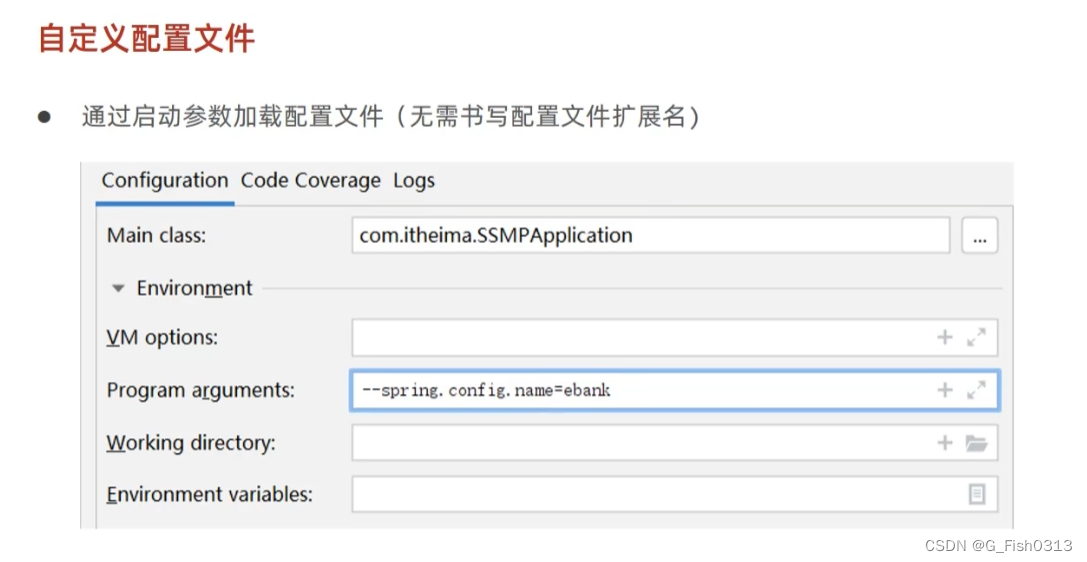Insert macro in Working directory field

944,443
